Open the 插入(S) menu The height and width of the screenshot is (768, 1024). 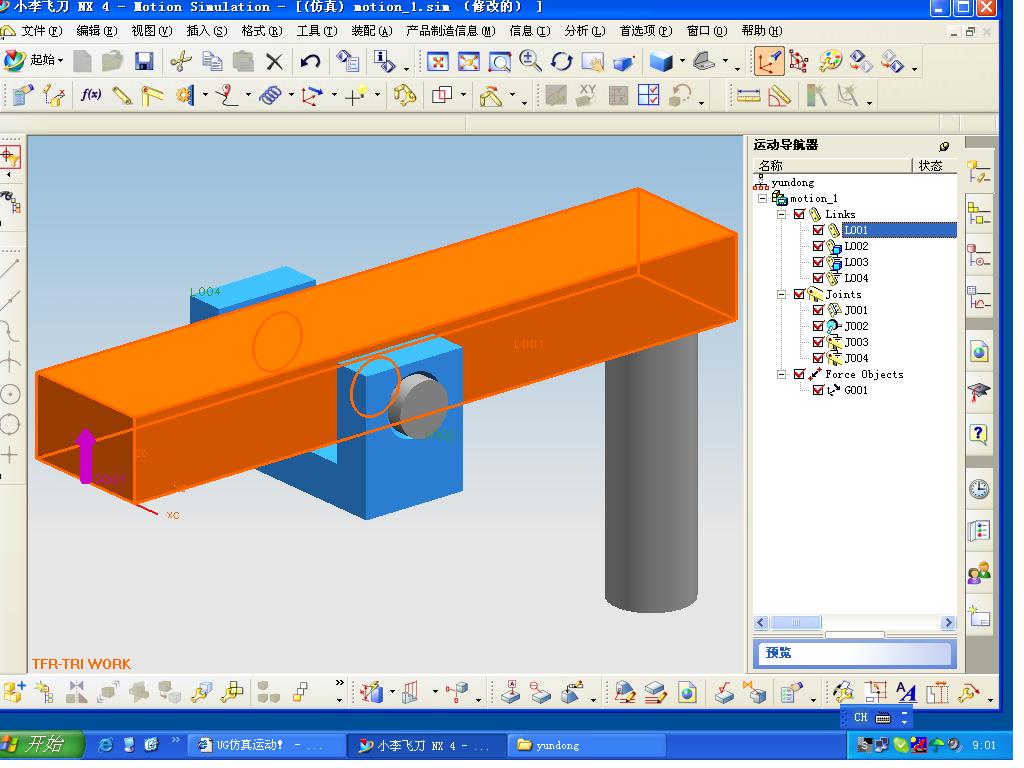[x=206, y=31]
